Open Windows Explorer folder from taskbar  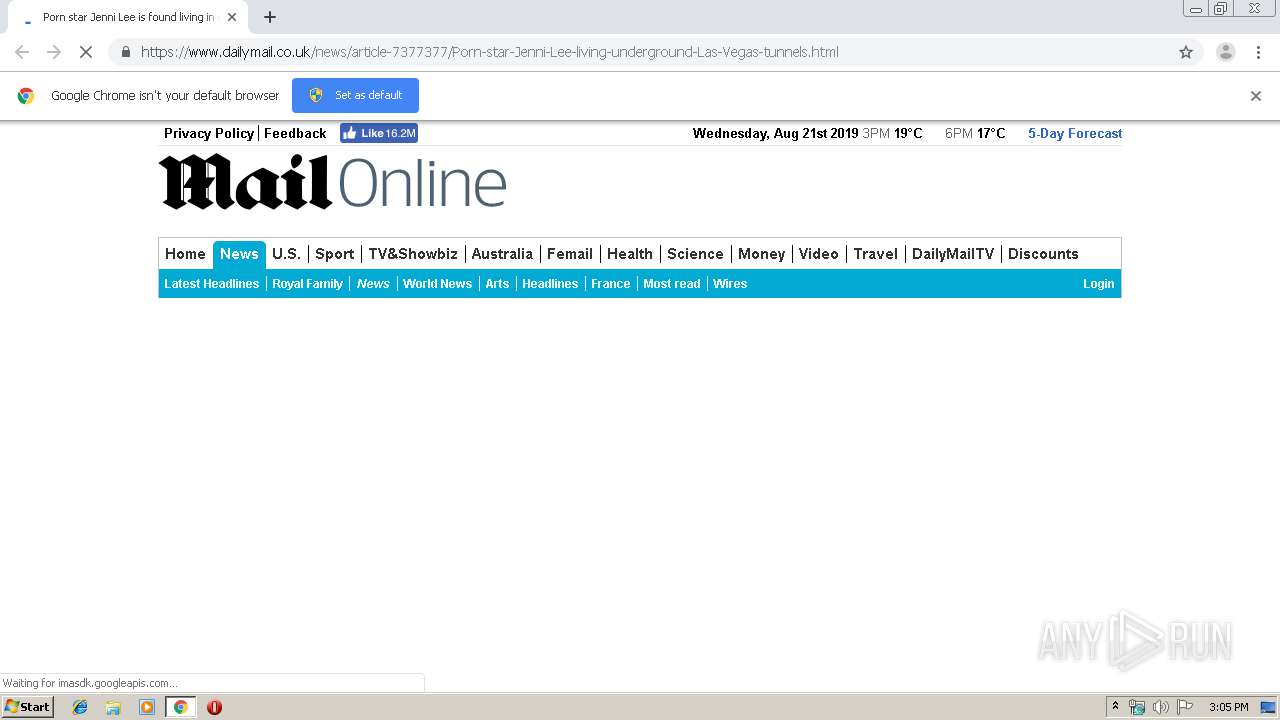click(x=113, y=707)
